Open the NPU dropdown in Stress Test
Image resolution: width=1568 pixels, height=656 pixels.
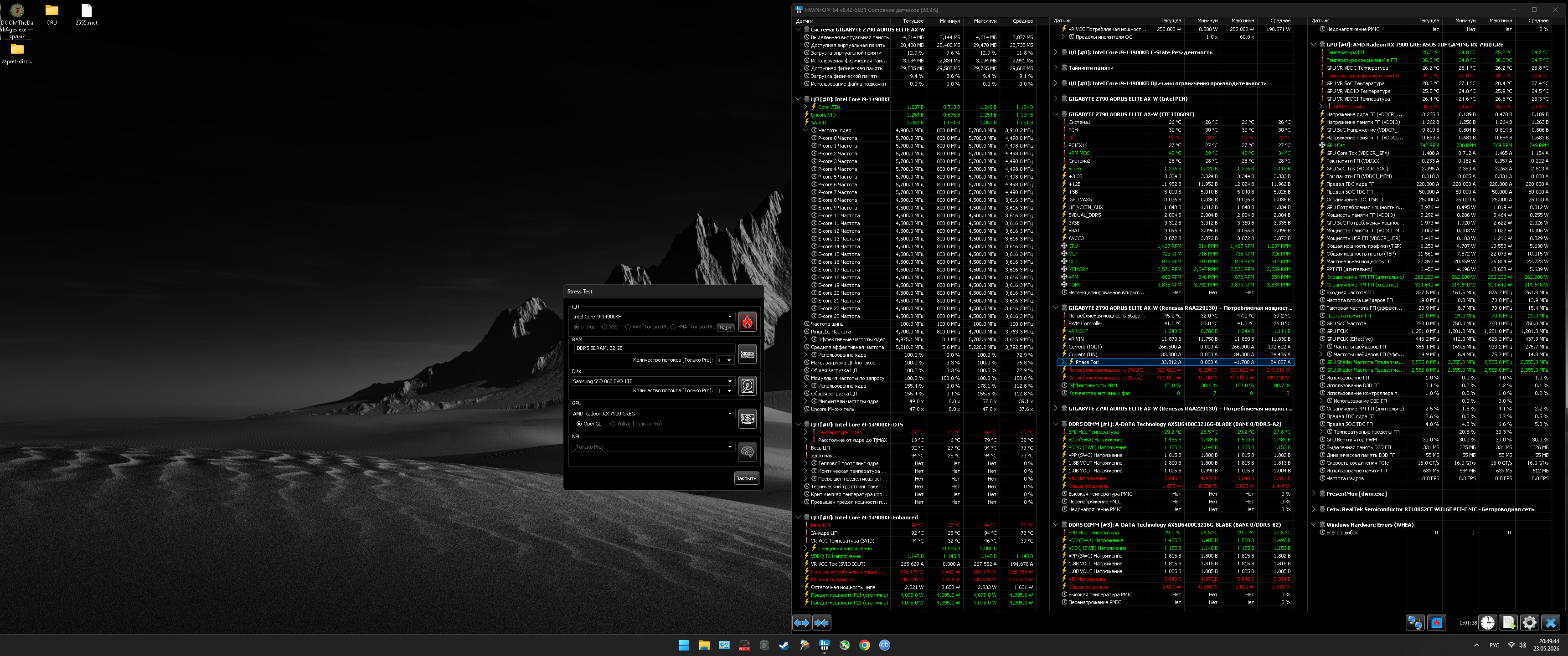pyautogui.click(x=653, y=447)
